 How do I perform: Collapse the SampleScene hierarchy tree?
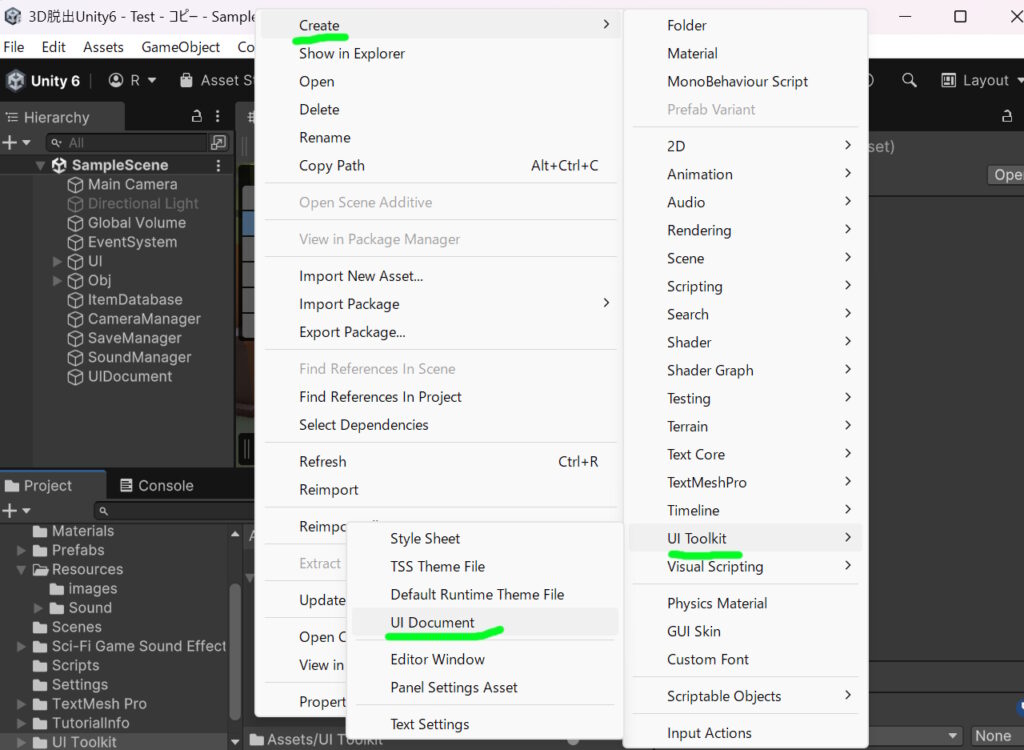click(40, 165)
